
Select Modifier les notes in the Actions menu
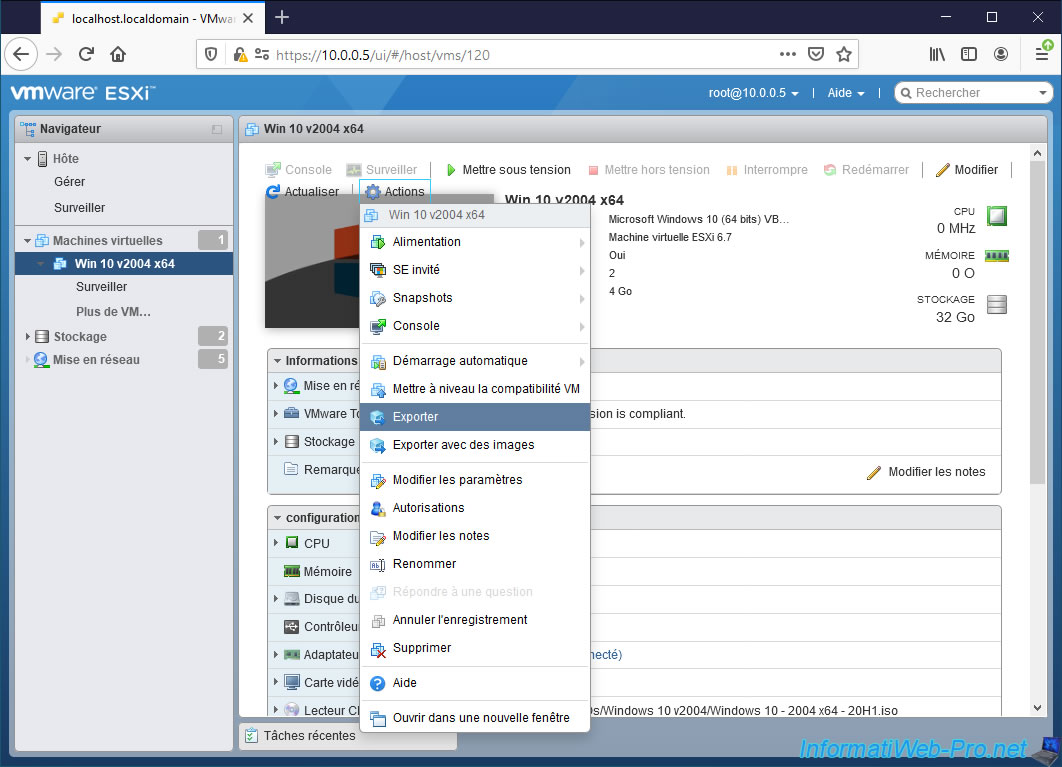[475, 536]
